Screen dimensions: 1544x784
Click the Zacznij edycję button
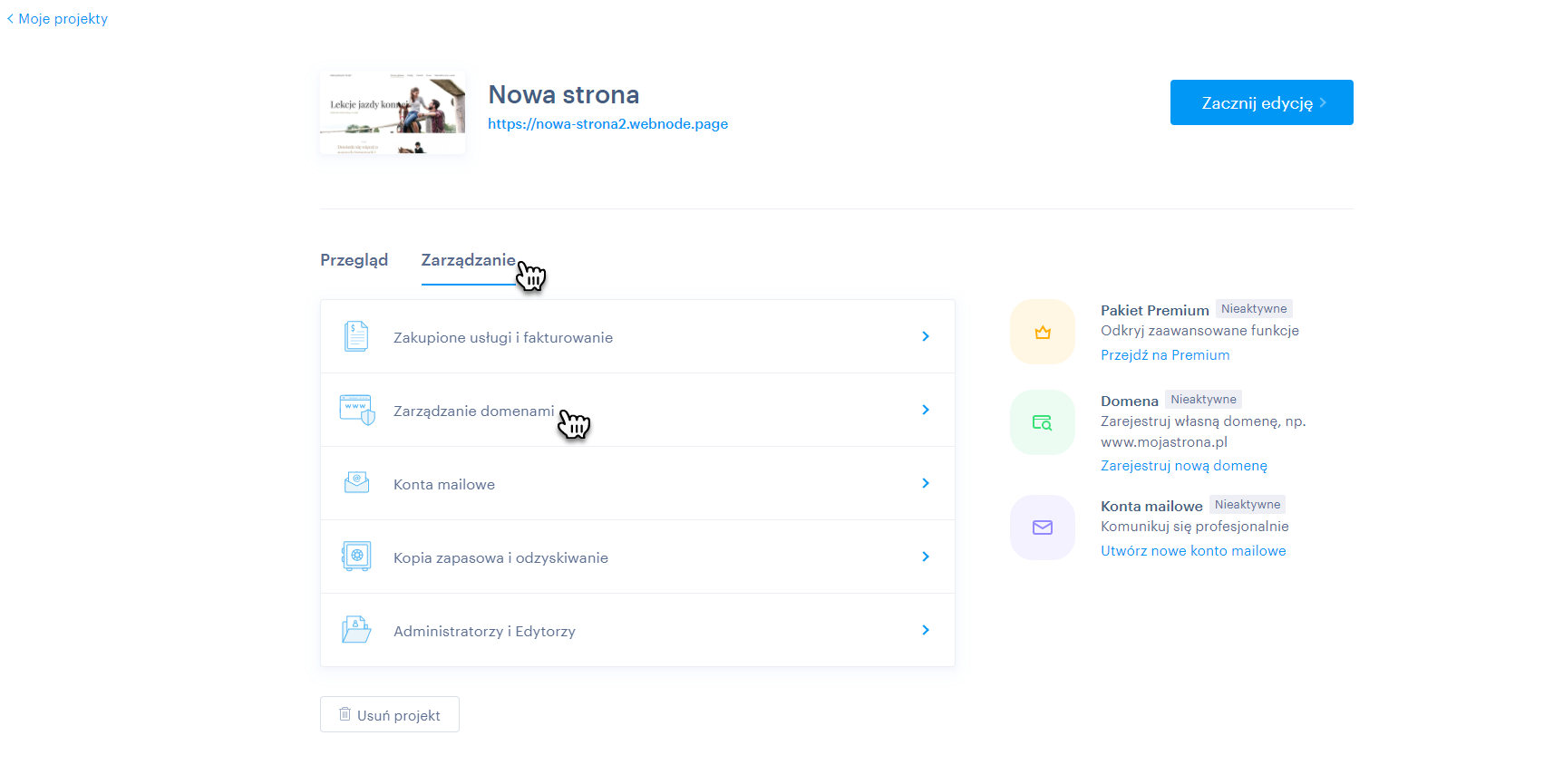point(1261,102)
